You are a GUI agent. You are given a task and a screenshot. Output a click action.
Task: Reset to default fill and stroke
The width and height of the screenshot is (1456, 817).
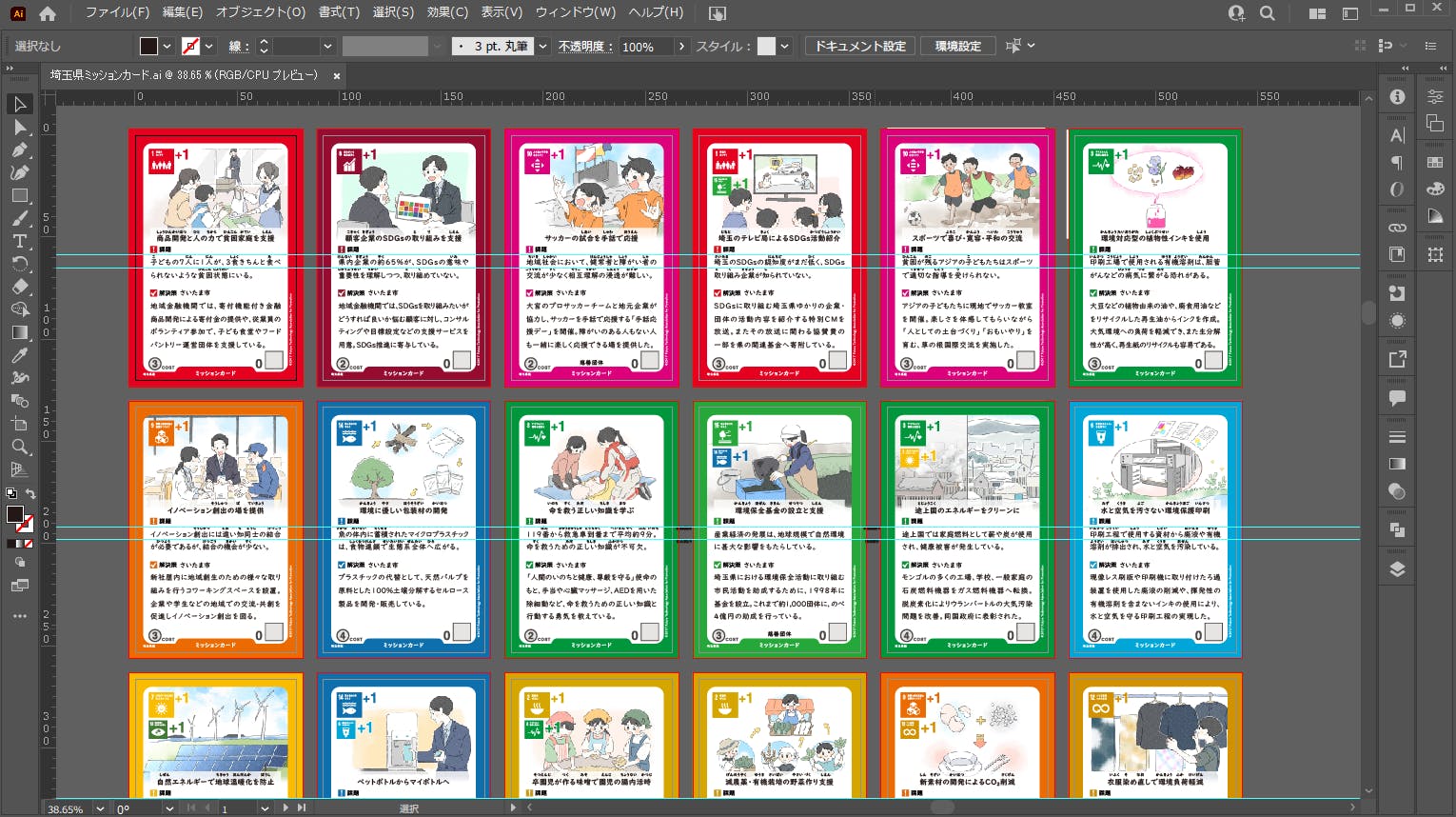tap(10, 493)
